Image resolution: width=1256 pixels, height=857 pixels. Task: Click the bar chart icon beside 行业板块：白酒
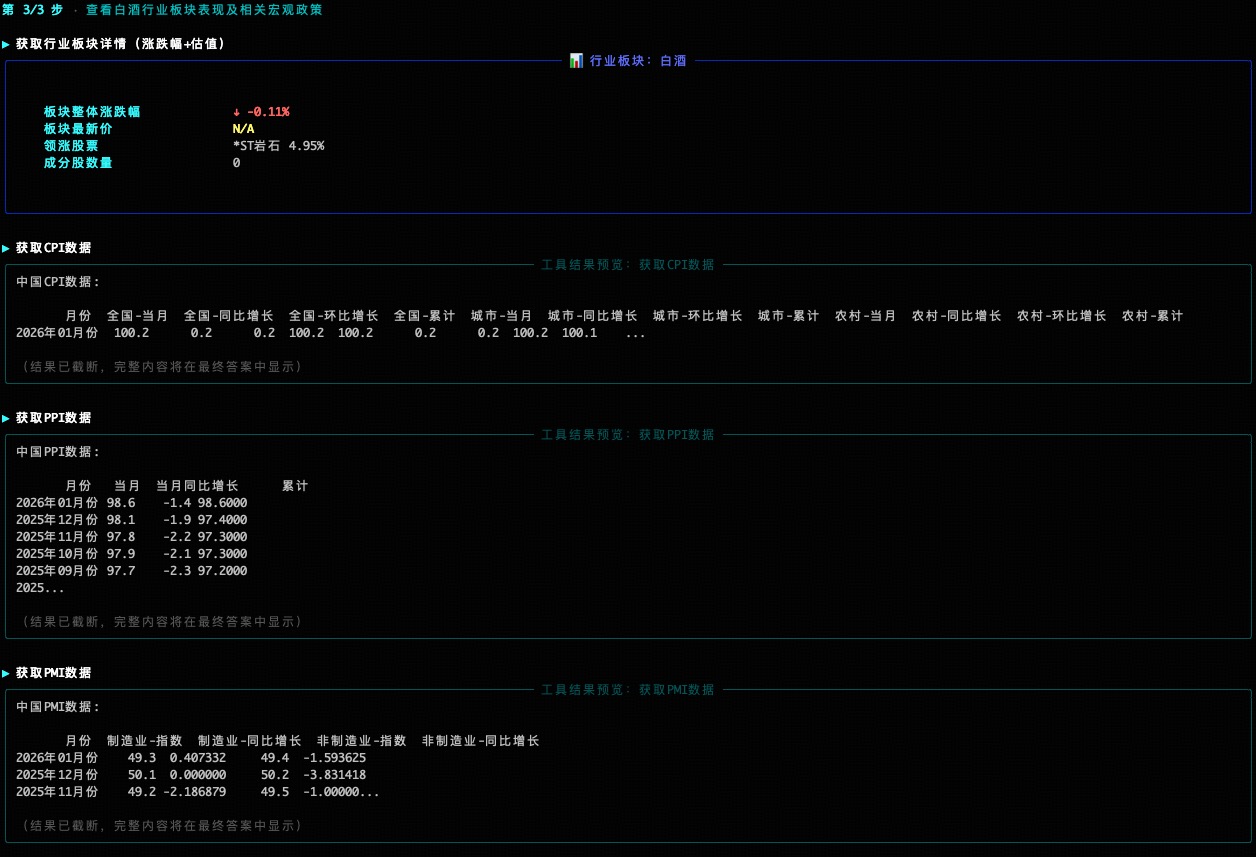point(577,60)
